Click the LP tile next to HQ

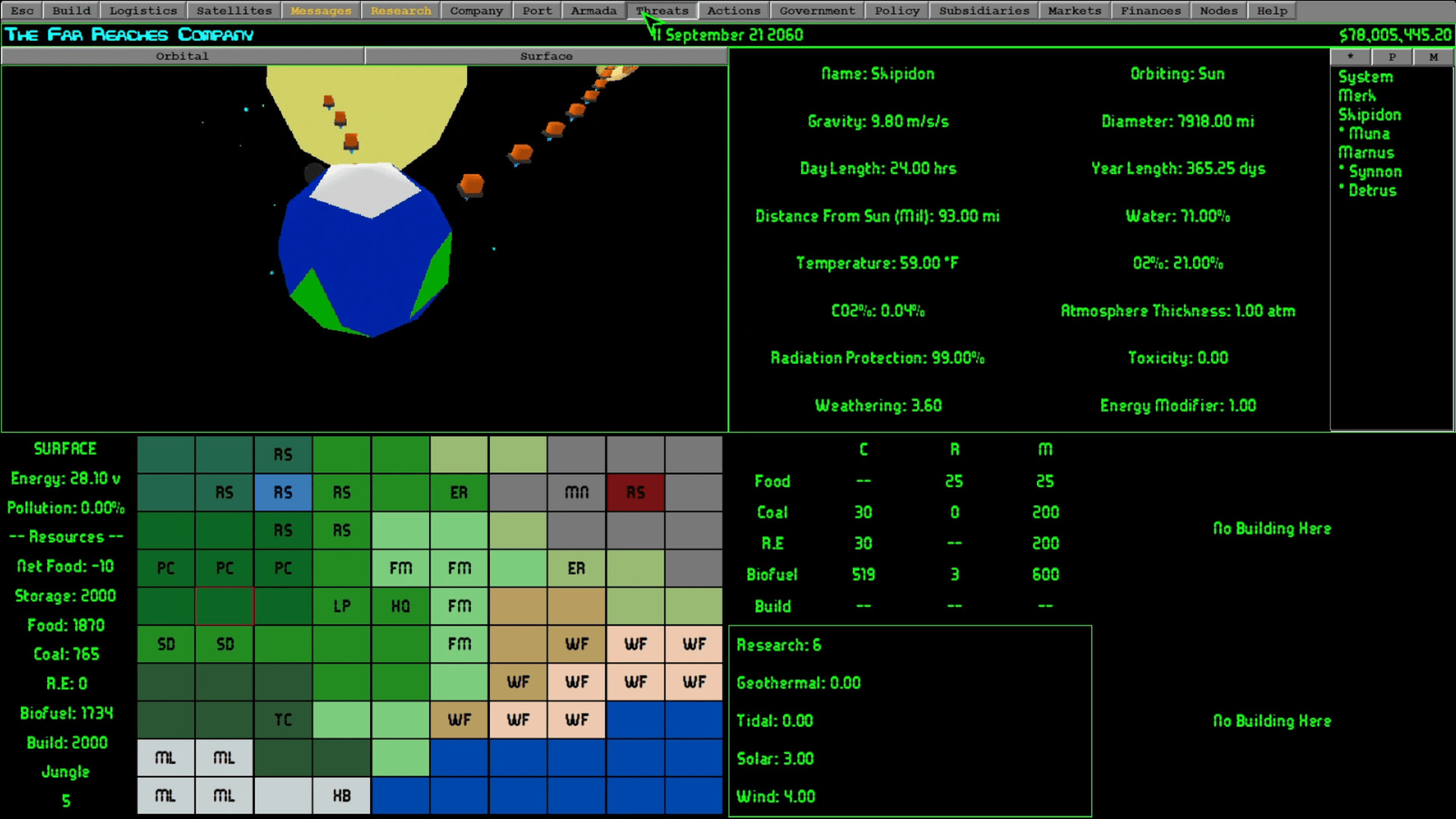[x=341, y=606]
